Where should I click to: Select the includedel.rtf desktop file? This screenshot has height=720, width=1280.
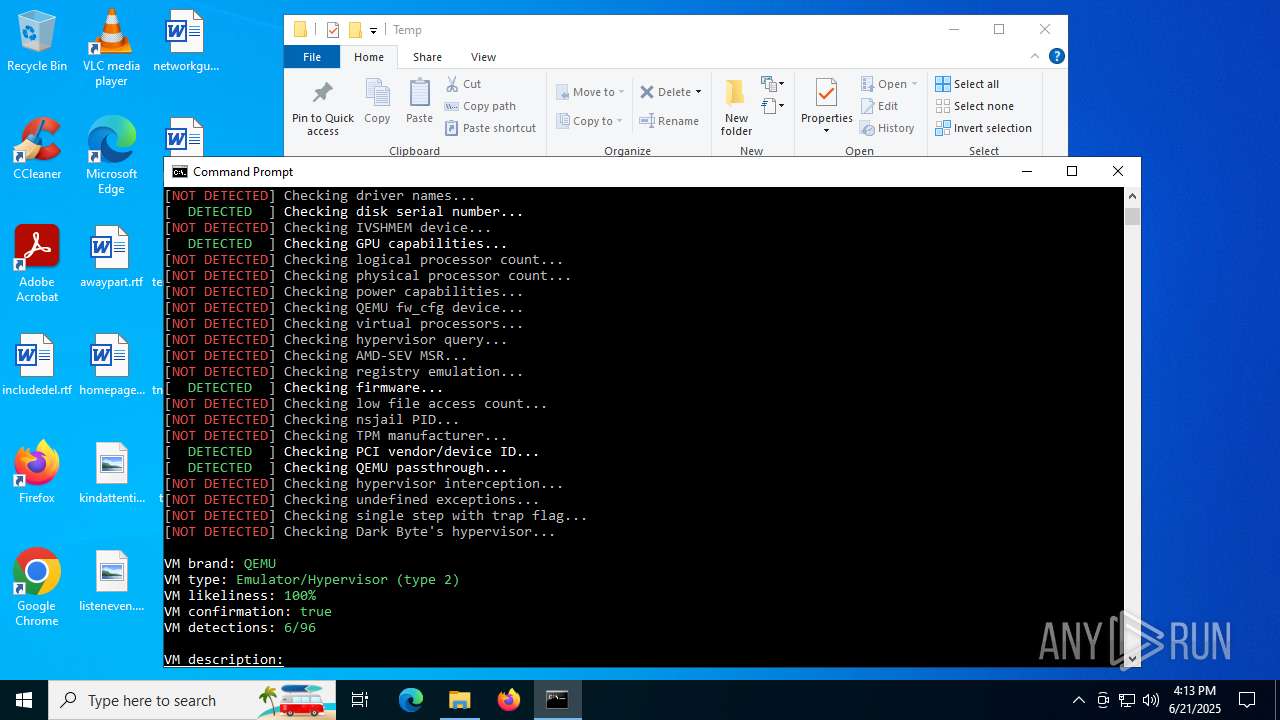(x=37, y=366)
